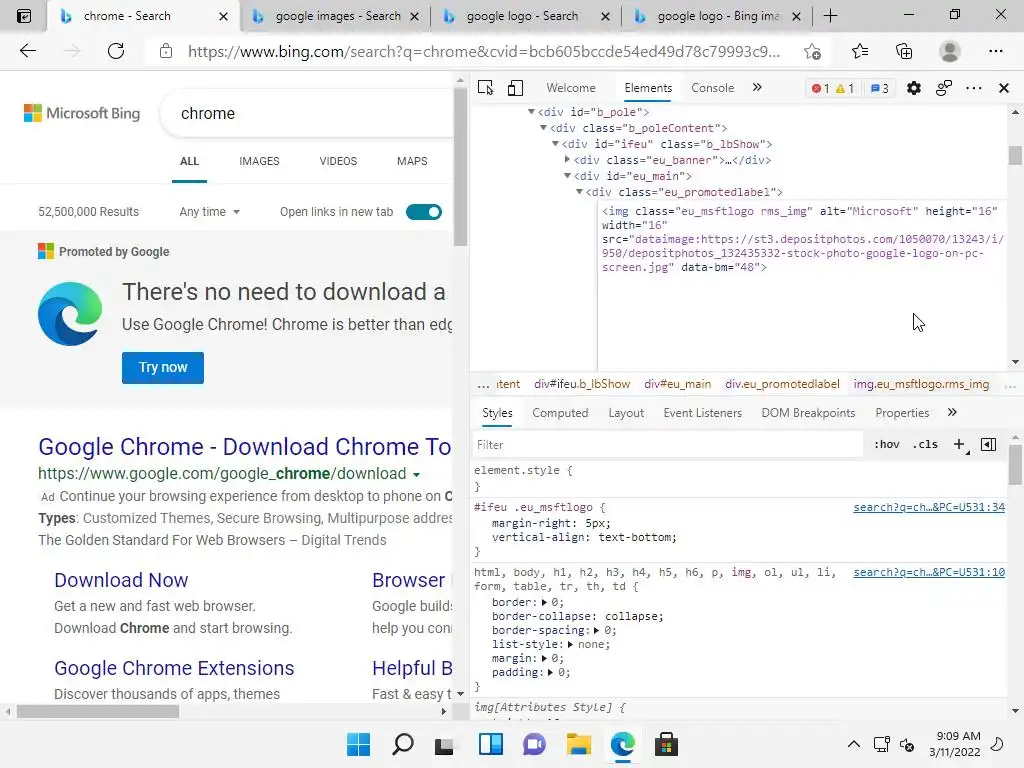Collapse the div id eu_main node
Screen dimensions: 1024x768
click(x=567, y=176)
